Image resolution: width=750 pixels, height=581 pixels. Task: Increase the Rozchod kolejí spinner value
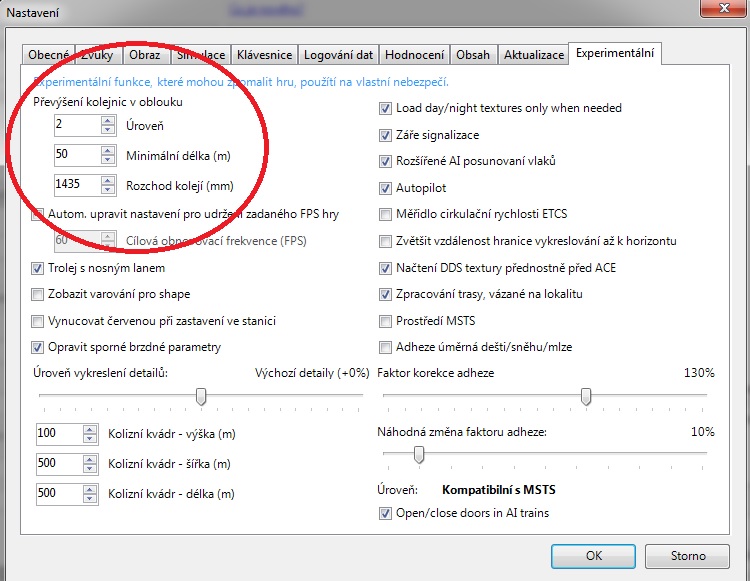click(x=107, y=180)
